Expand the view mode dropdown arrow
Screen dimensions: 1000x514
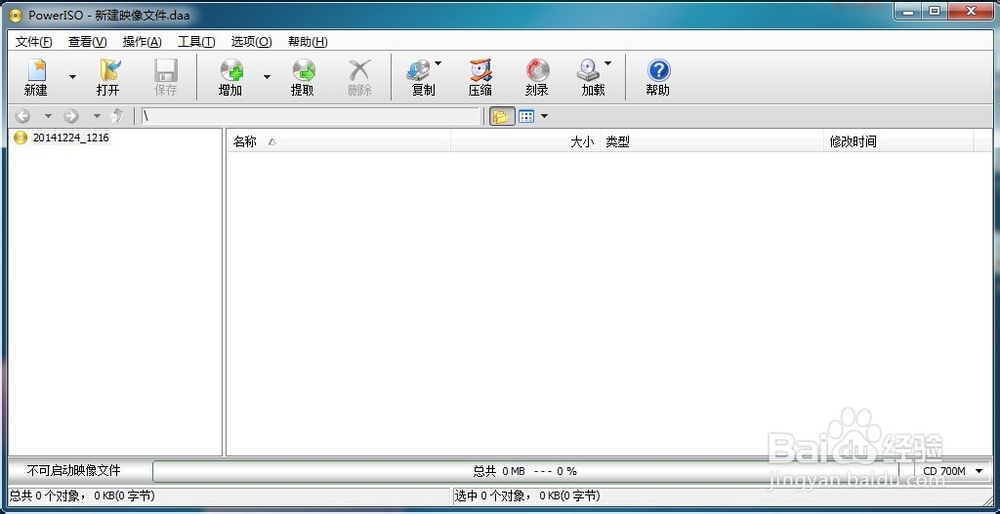tap(544, 116)
